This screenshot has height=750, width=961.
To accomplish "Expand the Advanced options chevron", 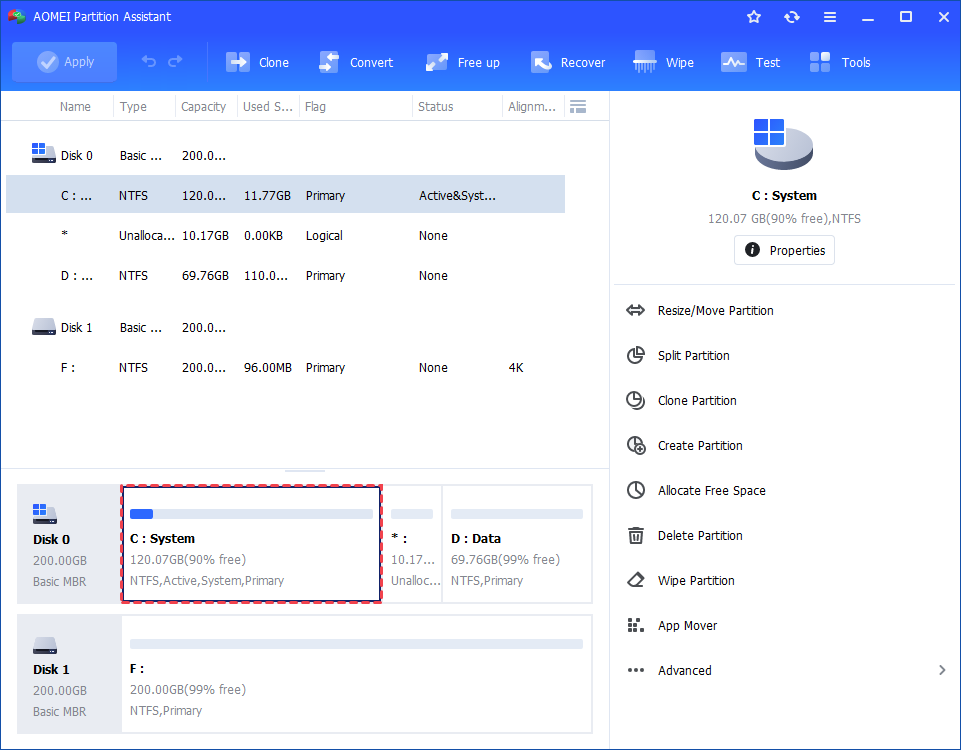I will (942, 670).
